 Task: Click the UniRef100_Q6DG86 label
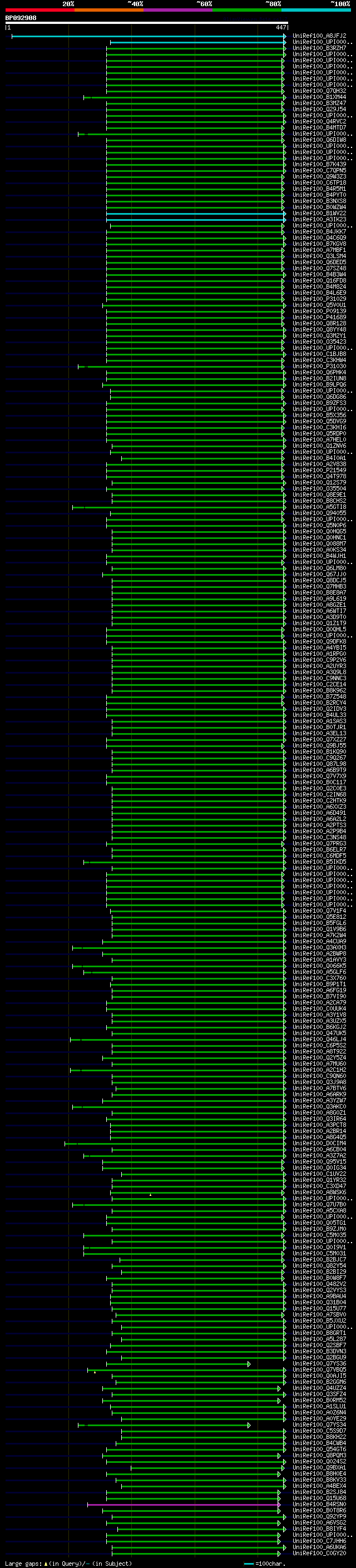[319, 397]
